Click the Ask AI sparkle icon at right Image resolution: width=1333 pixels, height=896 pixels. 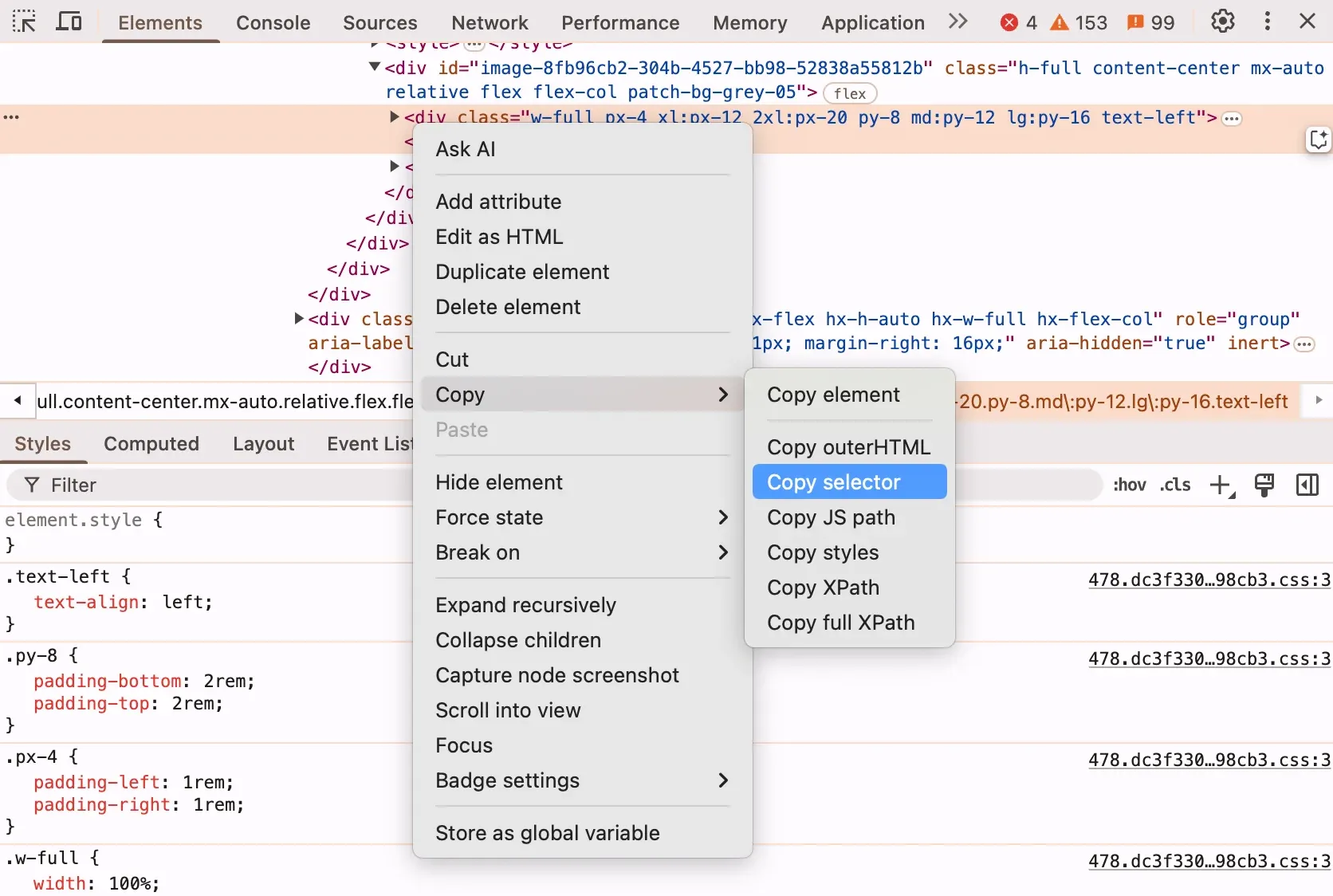click(x=1319, y=140)
